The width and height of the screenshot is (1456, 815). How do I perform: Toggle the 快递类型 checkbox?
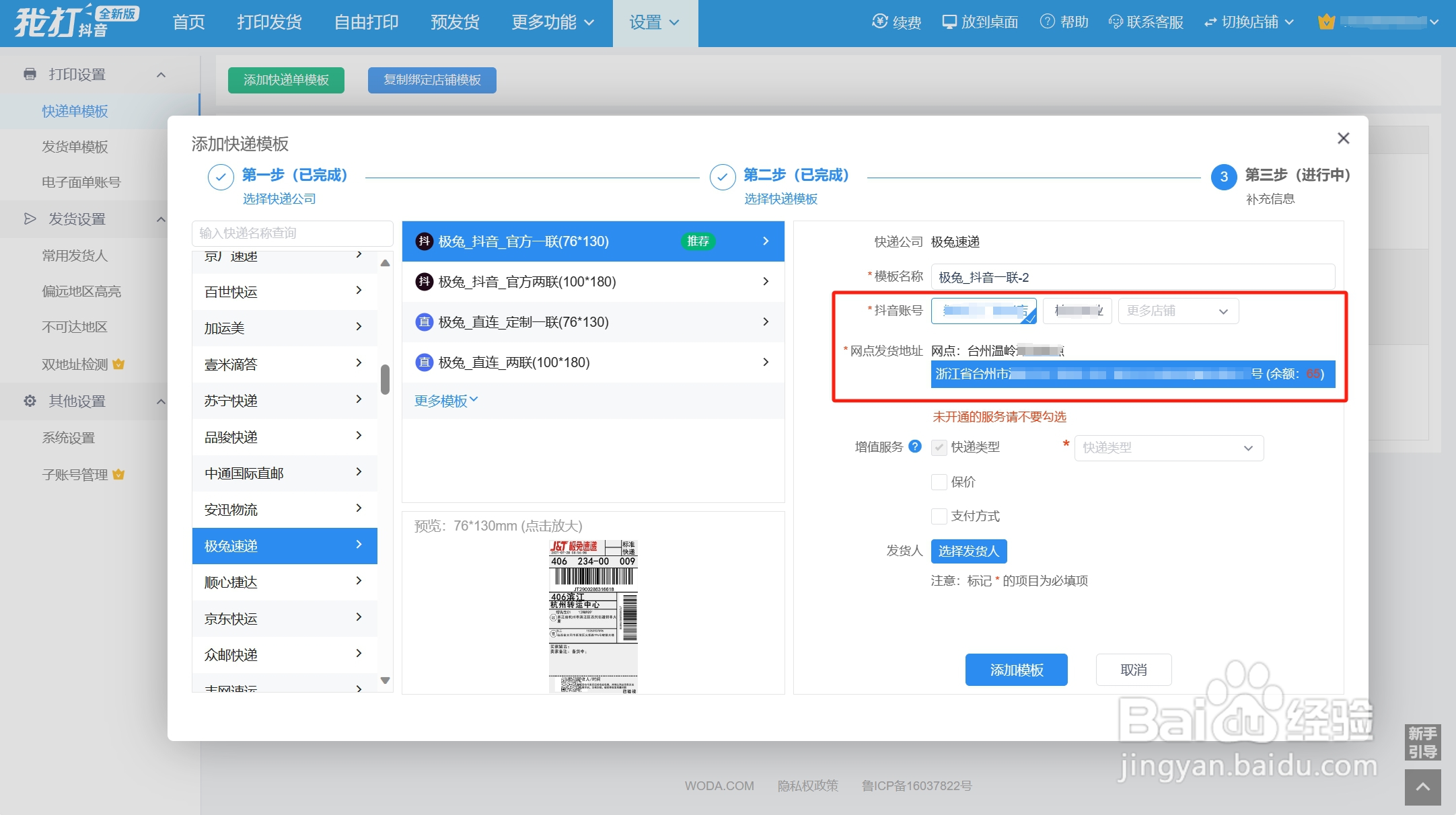(939, 447)
